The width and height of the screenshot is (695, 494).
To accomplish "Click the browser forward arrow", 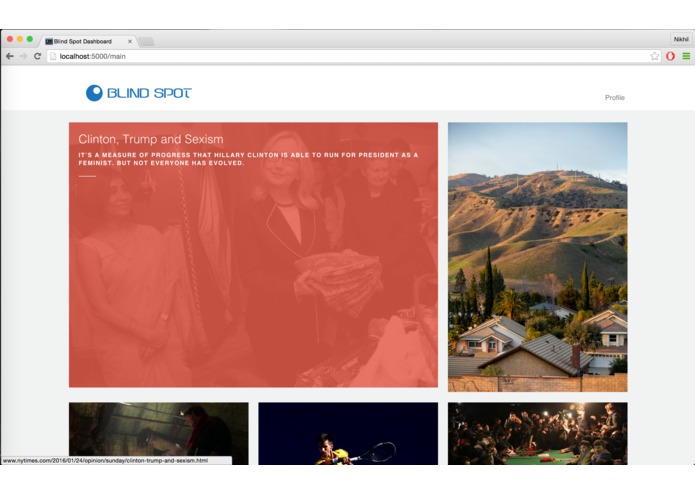I will (x=23, y=56).
